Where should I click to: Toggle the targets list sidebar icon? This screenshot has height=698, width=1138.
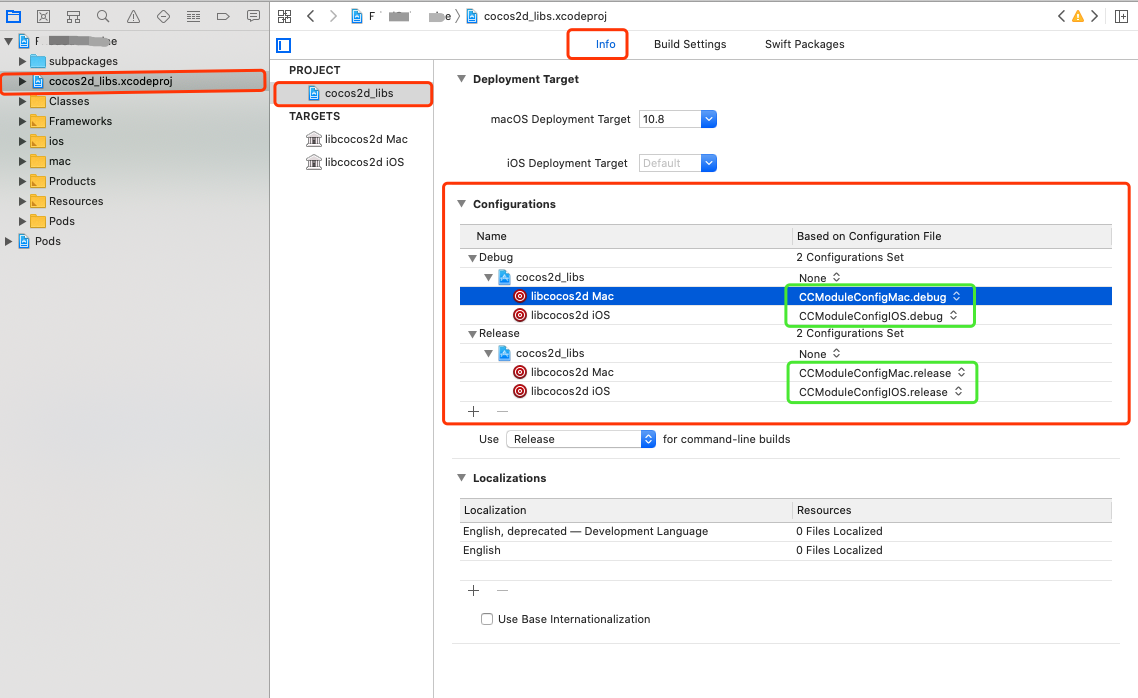point(284,46)
